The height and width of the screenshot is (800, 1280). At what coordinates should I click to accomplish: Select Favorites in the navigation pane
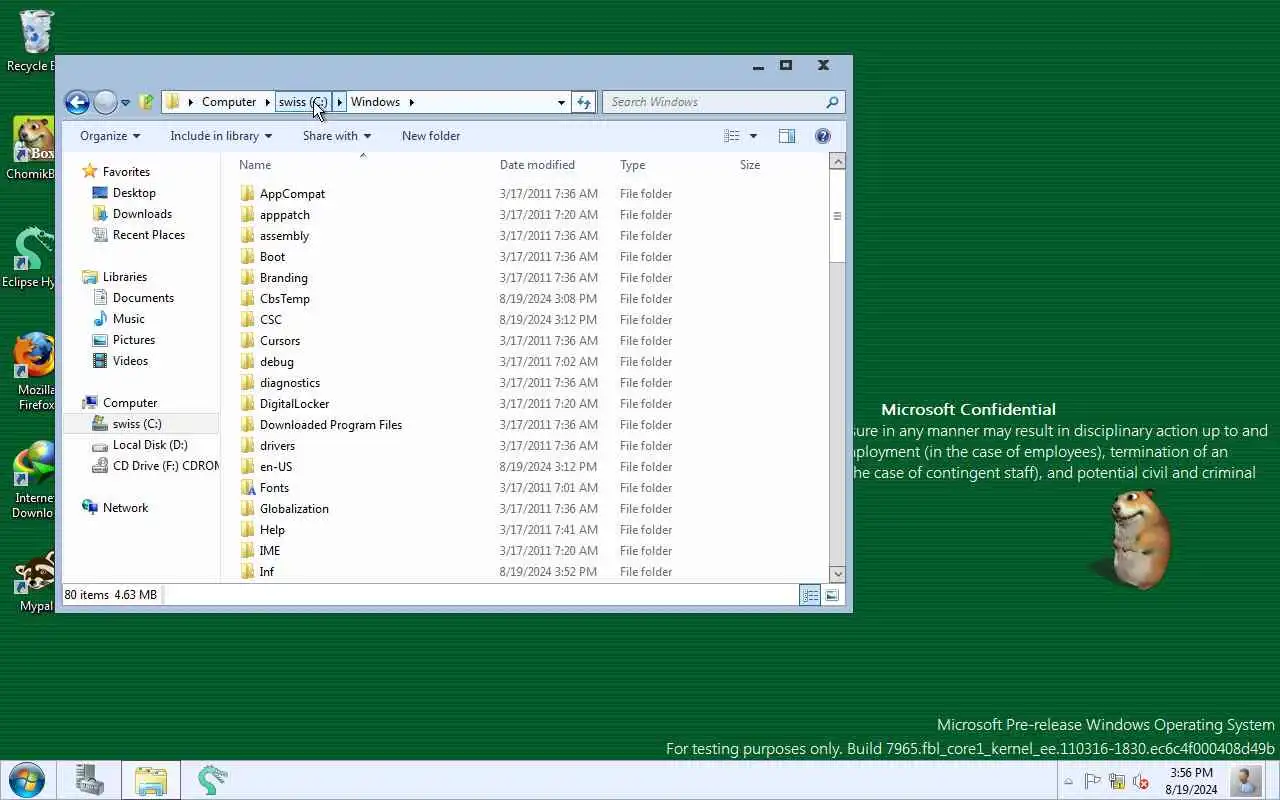[126, 172]
